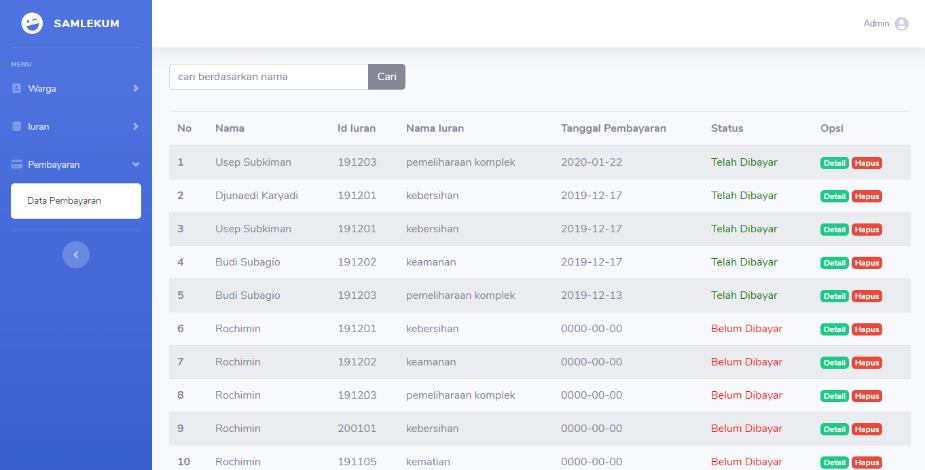Open Detail for row 4 Budi Subagio

click(x=834, y=263)
